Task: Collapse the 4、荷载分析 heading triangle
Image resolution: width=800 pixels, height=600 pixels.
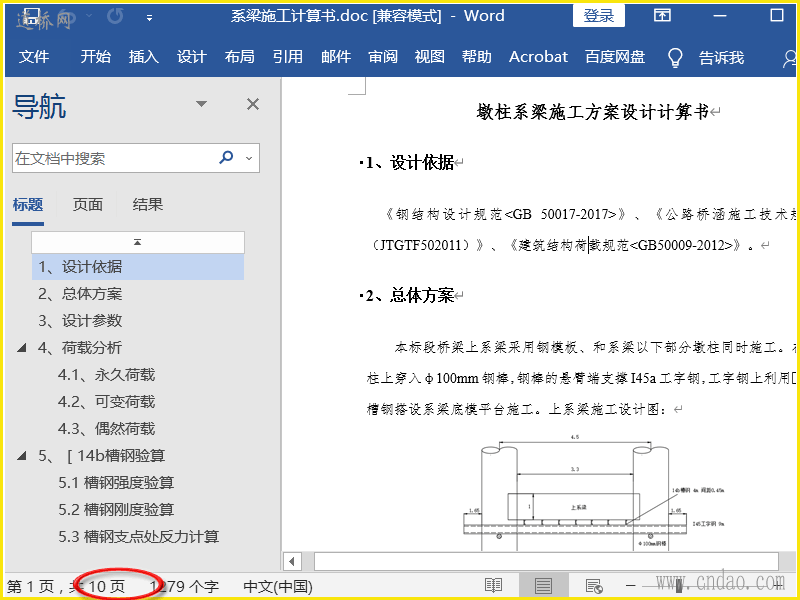Action: (x=21, y=348)
